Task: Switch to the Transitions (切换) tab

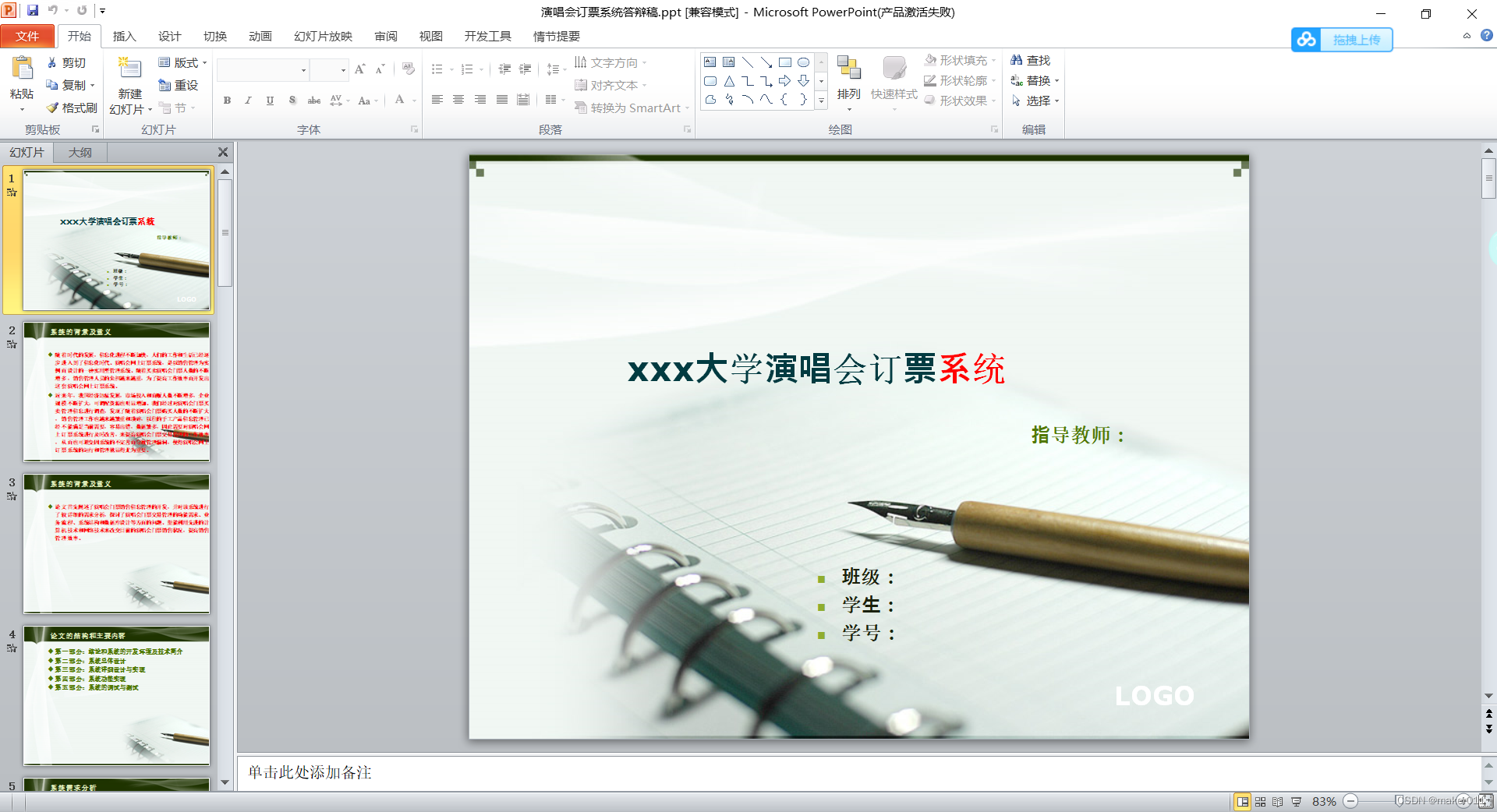Action: click(215, 36)
